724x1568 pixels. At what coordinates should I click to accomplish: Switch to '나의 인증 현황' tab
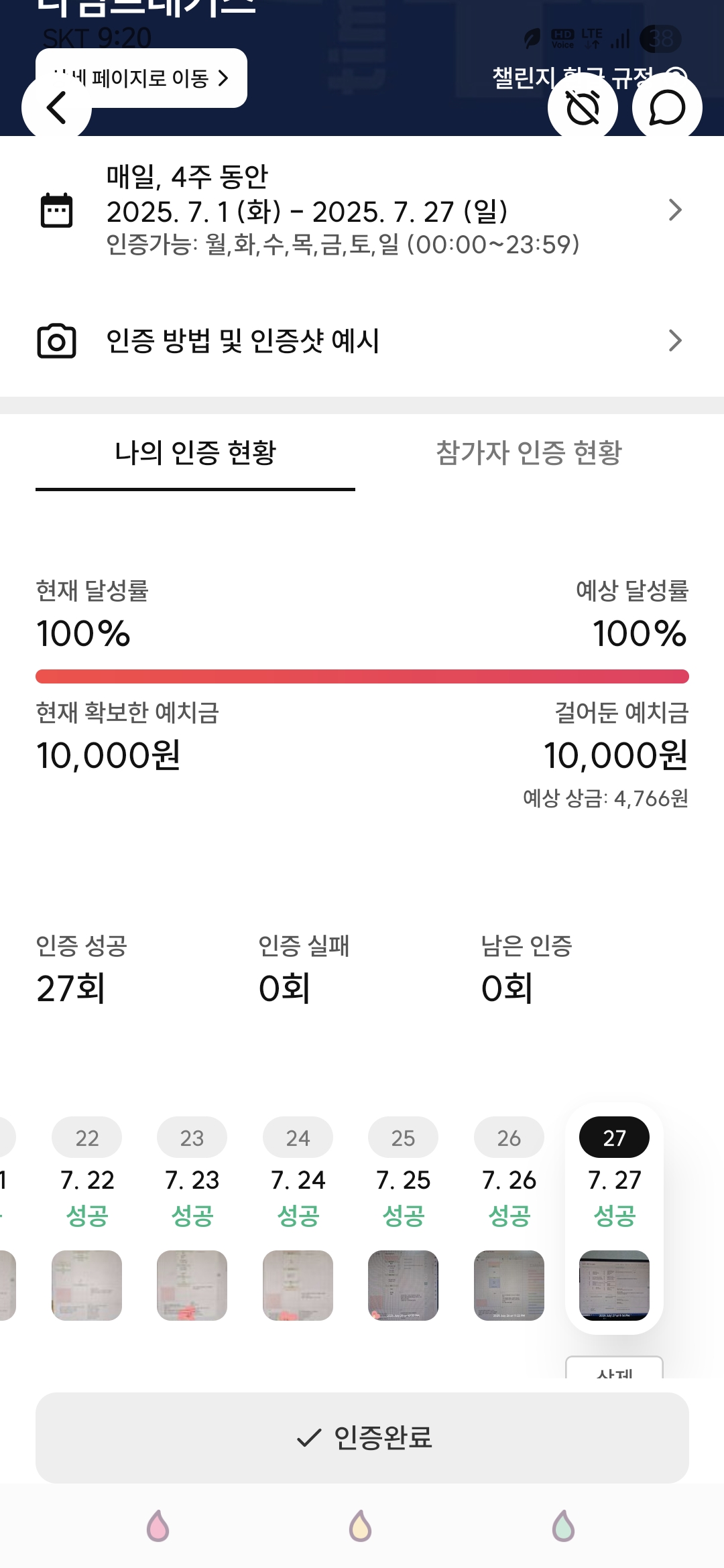[x=195, y=453]
